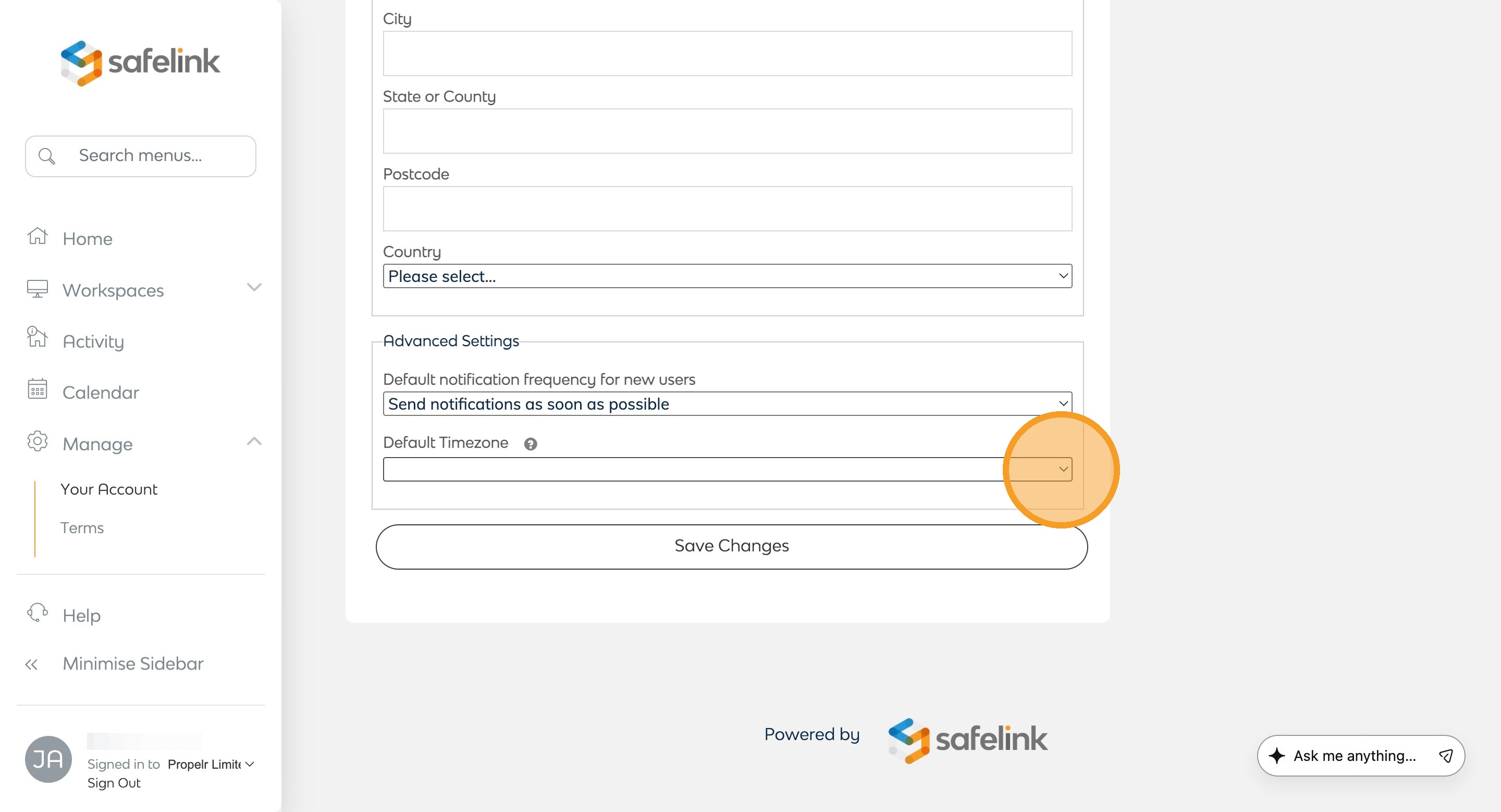Open the Terms menu item
Screen dimensions: 1501x812
(82, 528)
